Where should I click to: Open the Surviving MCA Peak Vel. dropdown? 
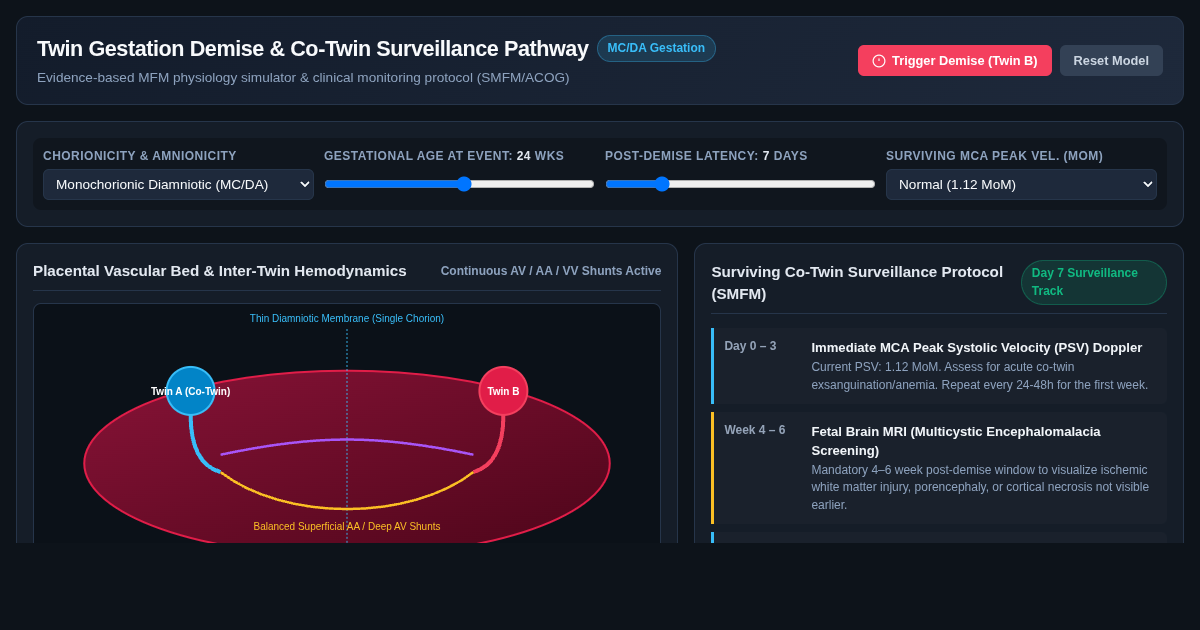pyautogui.click(x=1021, y=184)
